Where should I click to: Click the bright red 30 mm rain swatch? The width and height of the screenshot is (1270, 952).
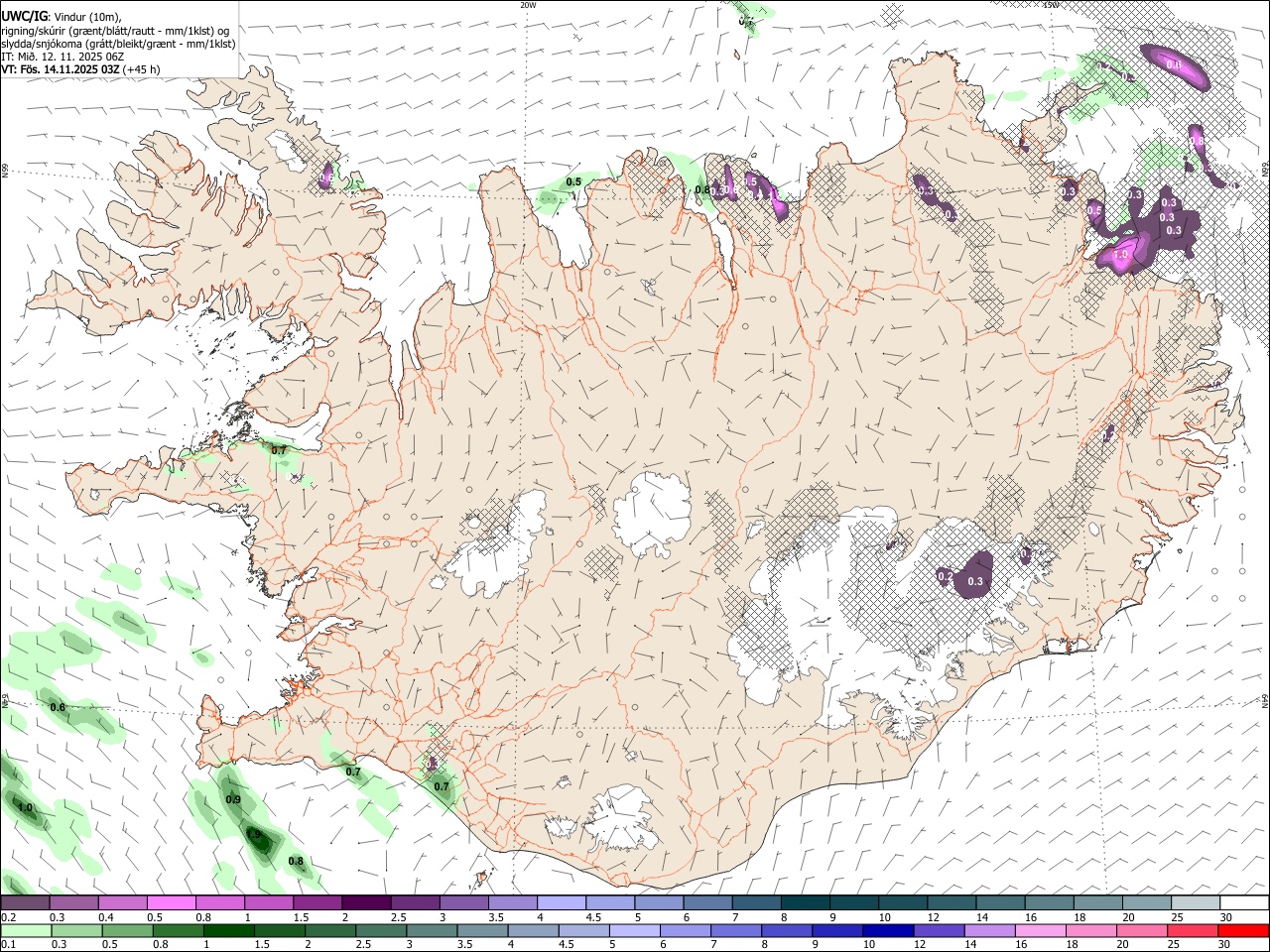tap(1244, 930)
